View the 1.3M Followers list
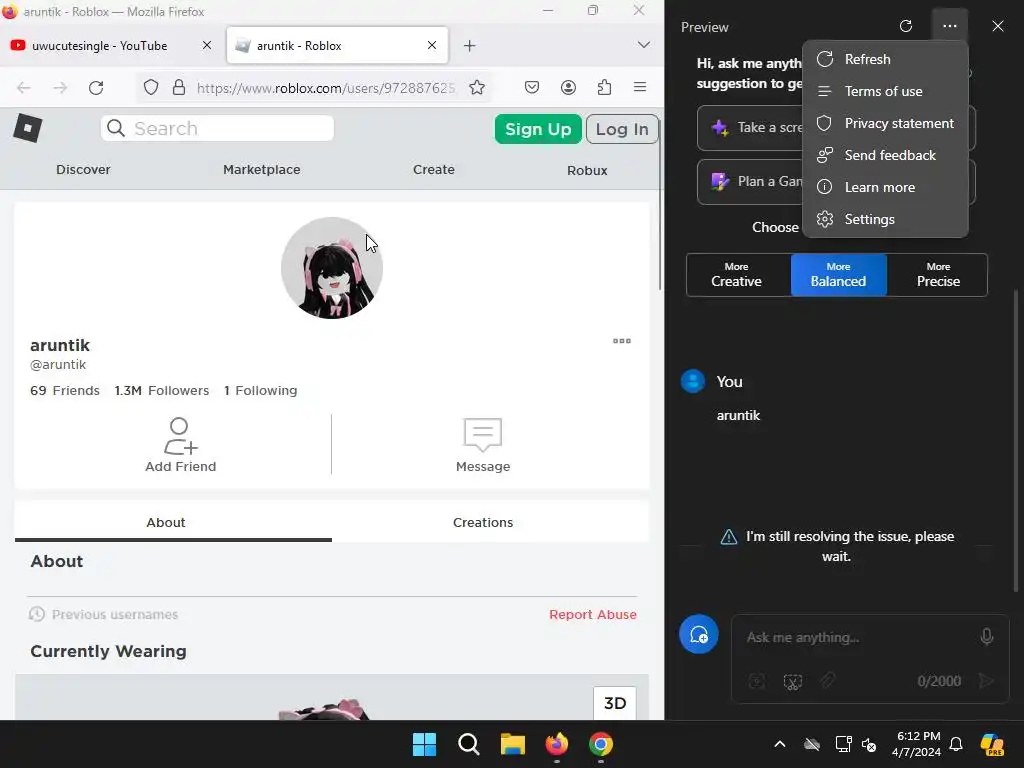Screen dimensions: 1024x768 (x=161, y=391)
